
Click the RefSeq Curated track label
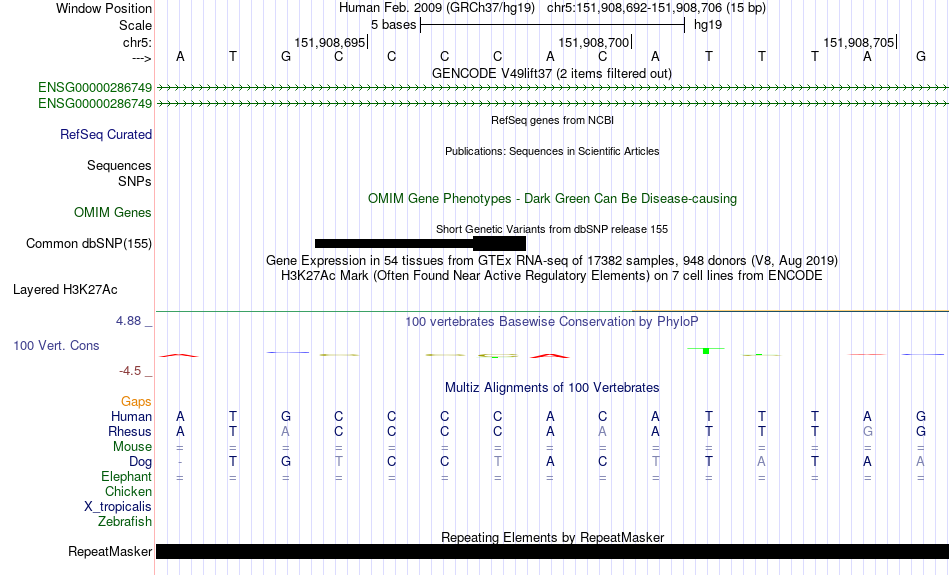(x=105, y=135)
